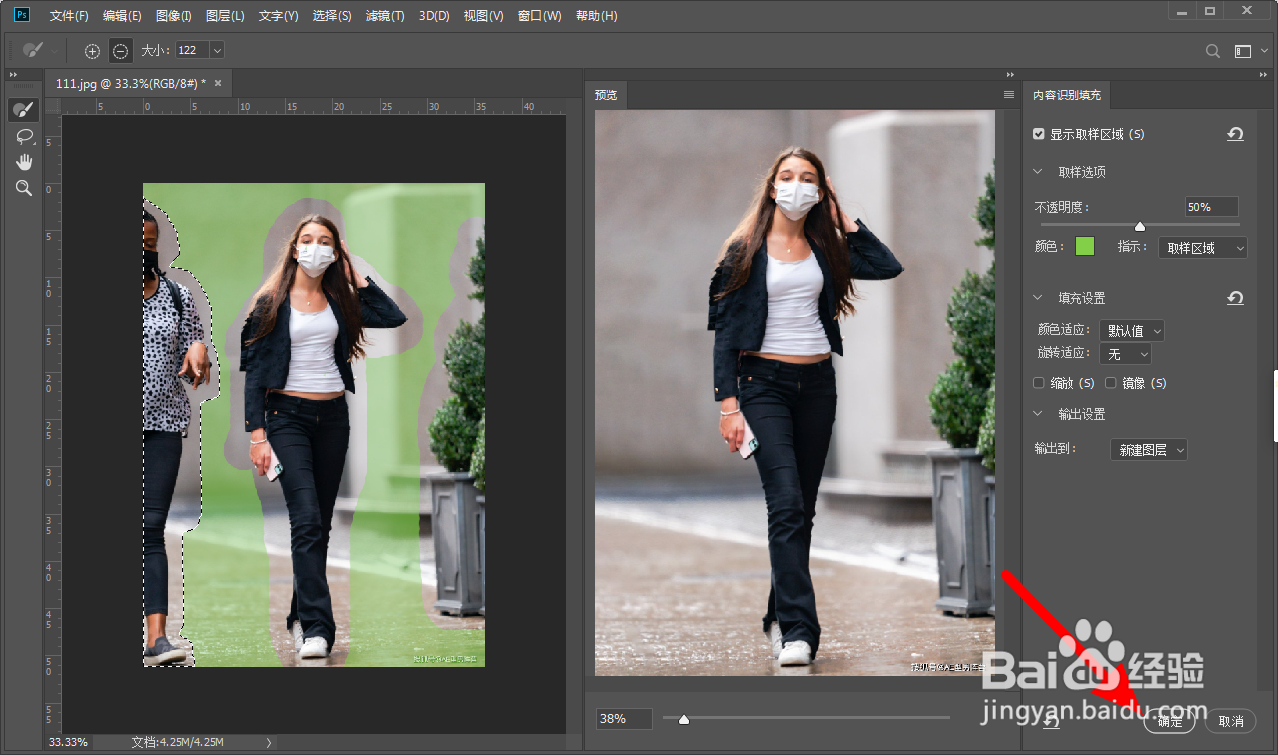Open the brush tool preset picker
Viewport: 1278px width, 755px height.
37,50
